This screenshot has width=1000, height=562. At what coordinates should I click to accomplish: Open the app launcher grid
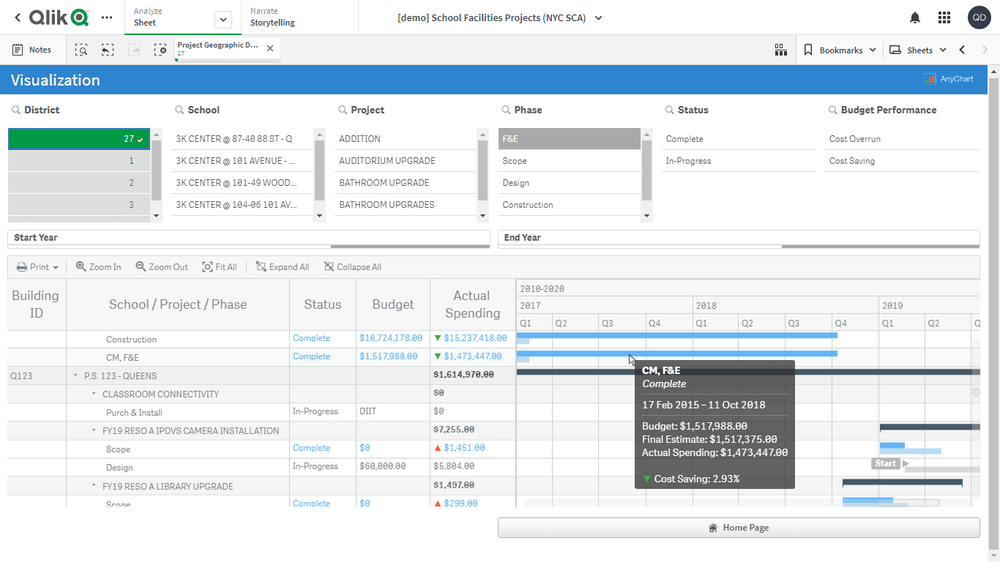click(x=944, y=18)
